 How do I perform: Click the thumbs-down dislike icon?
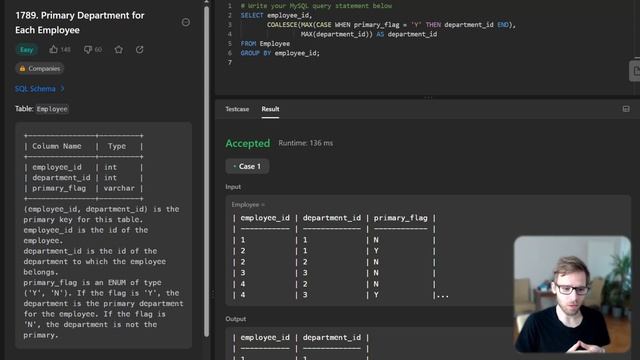tap(87, 49)
